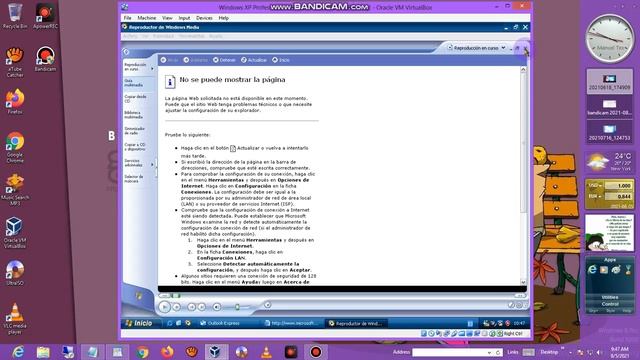
Task: Click the Next track button
Action: [202, 307]
